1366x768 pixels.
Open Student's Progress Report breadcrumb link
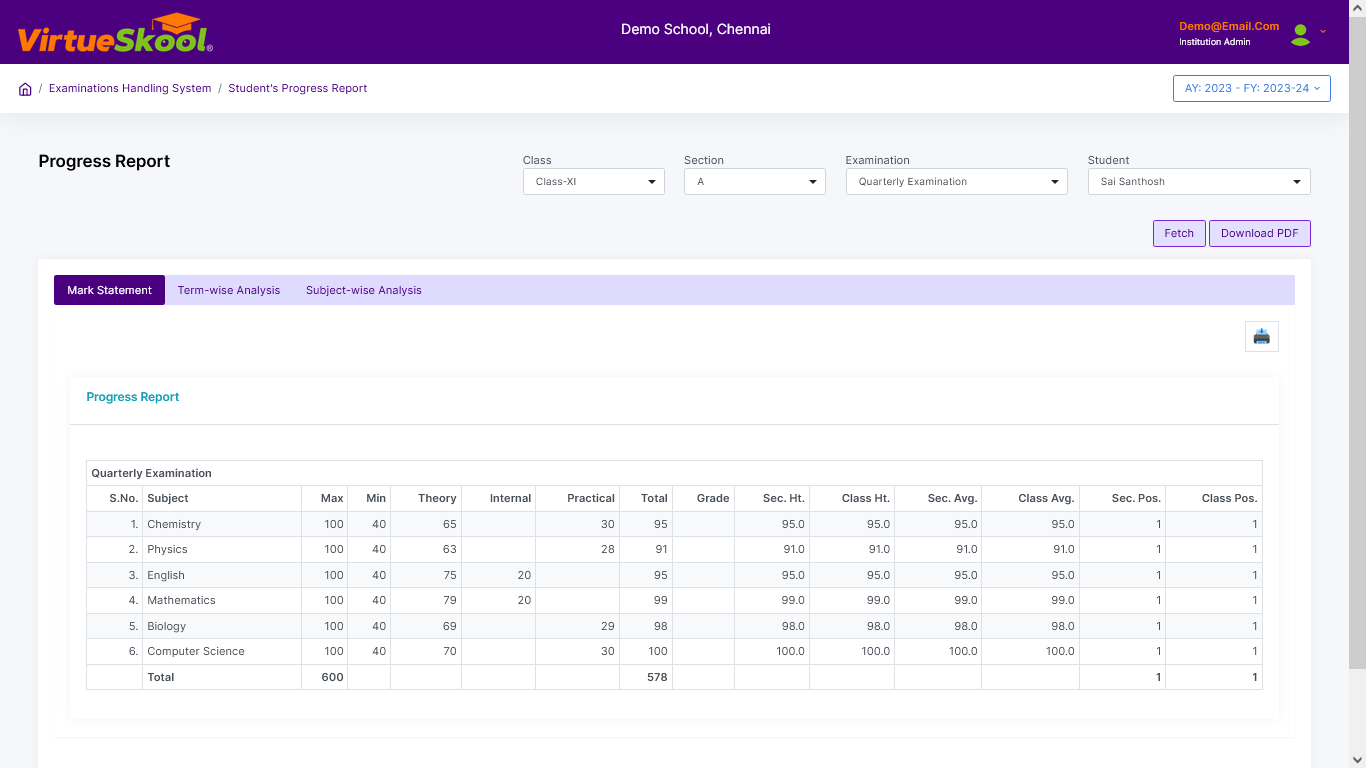[298, 88]
